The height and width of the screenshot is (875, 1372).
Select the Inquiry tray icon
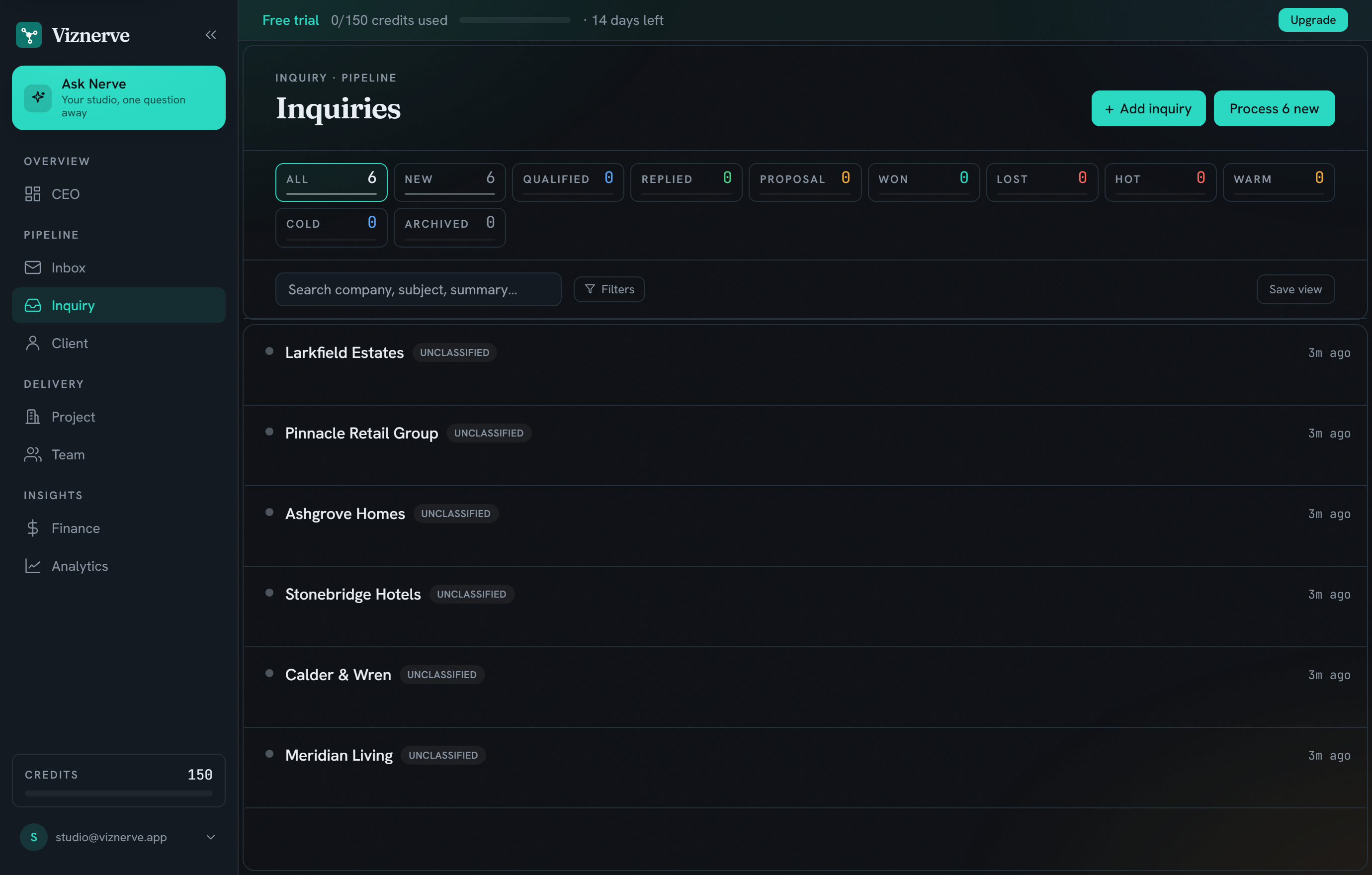32,305
